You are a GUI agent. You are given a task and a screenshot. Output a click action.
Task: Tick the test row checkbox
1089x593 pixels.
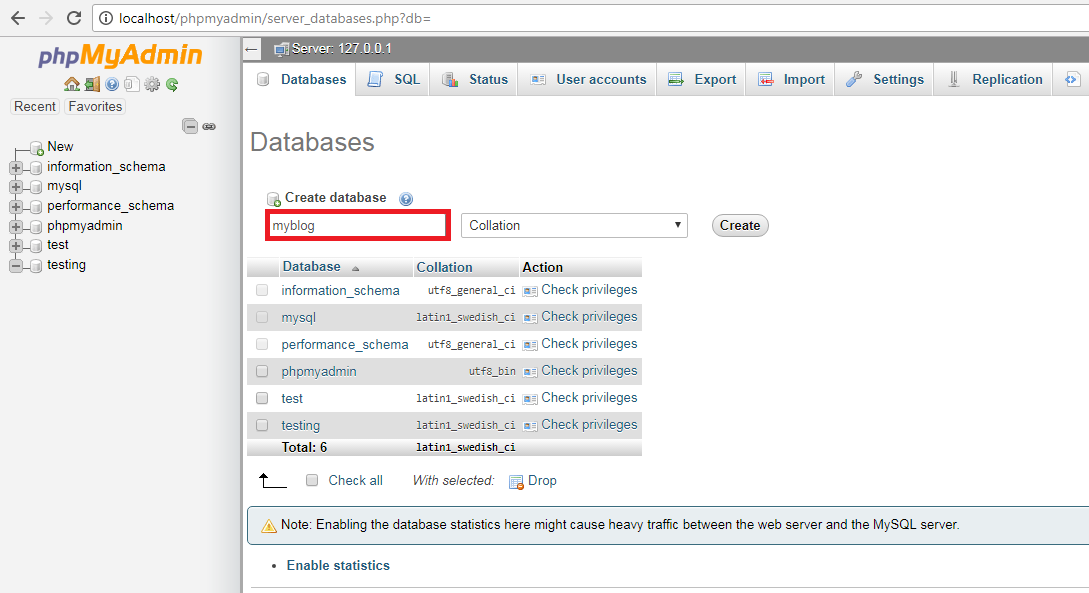(x=262, y=399)
